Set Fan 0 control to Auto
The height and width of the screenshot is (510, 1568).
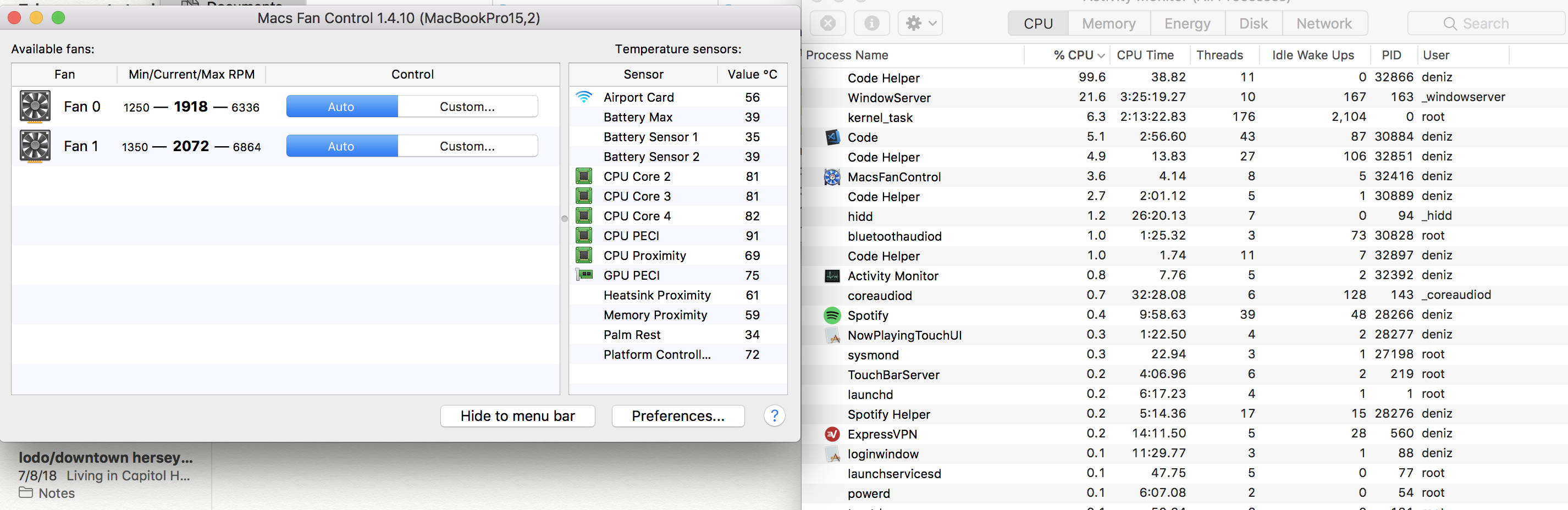click(x=341, y=107)
